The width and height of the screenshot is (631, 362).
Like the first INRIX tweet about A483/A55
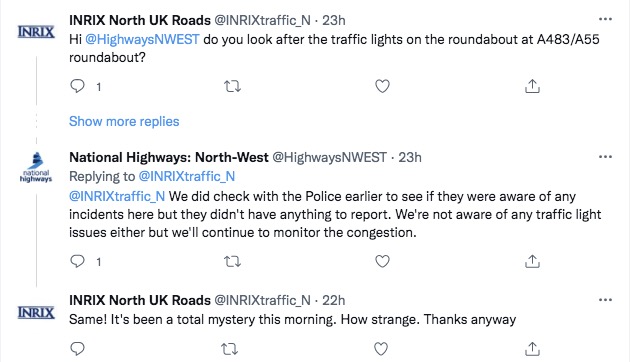[x=382, y=86]
